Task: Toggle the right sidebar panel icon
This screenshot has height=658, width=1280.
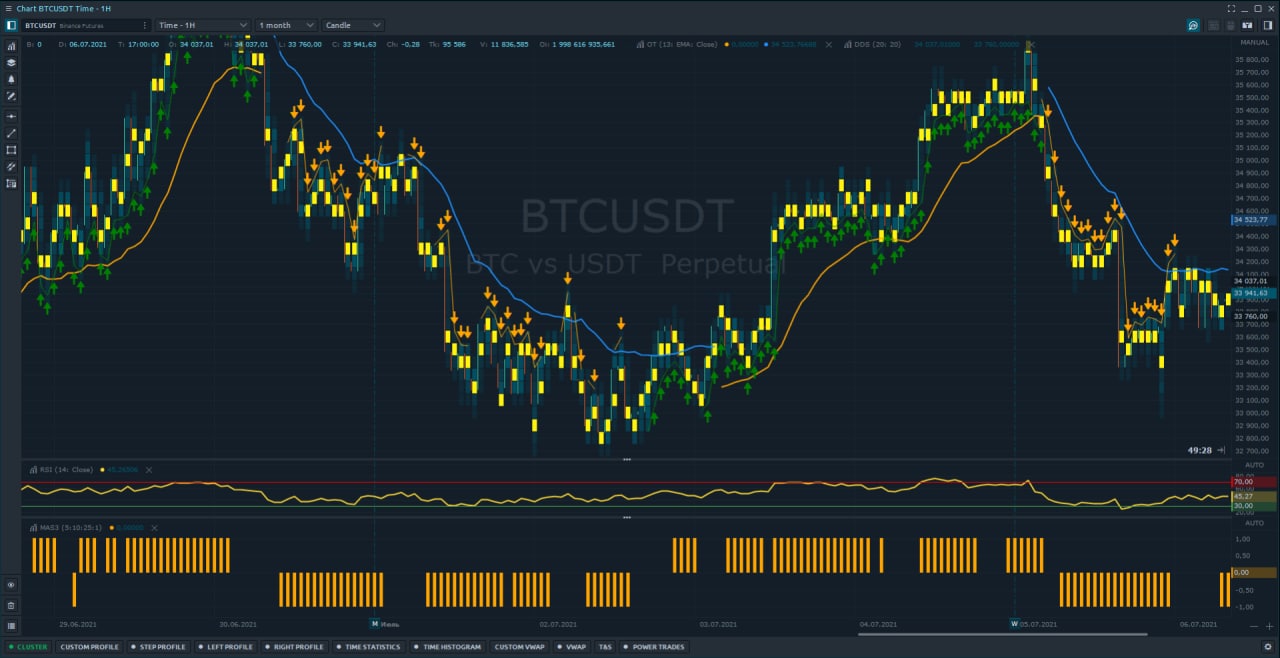Action: pos(1266,25)
